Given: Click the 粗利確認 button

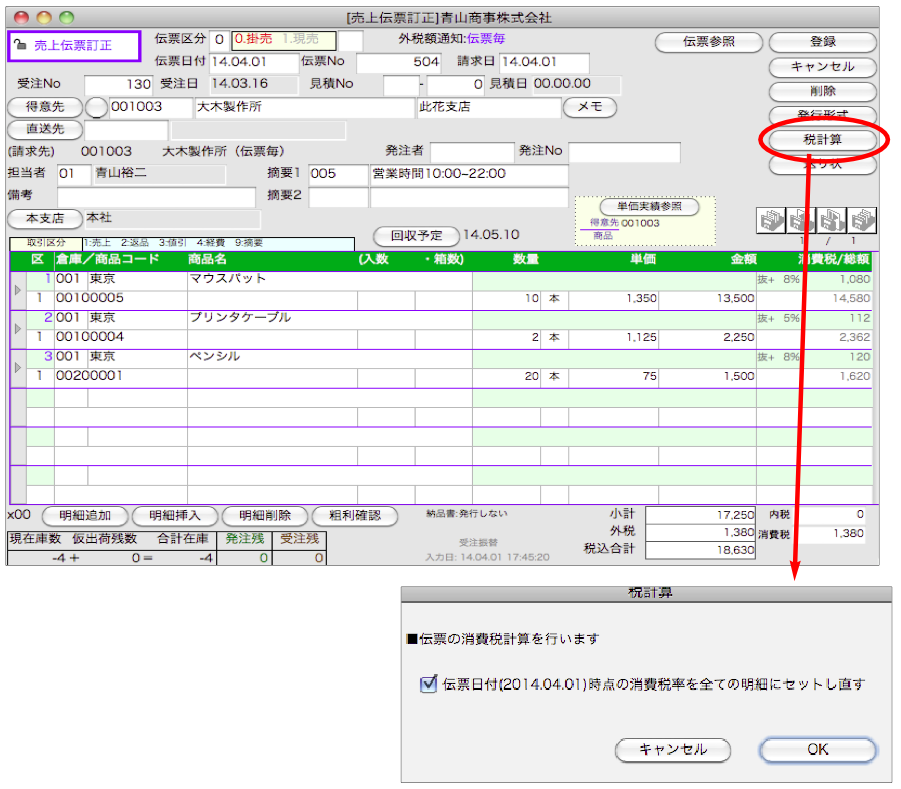Looking at the screenshot, I should (355, 515).
